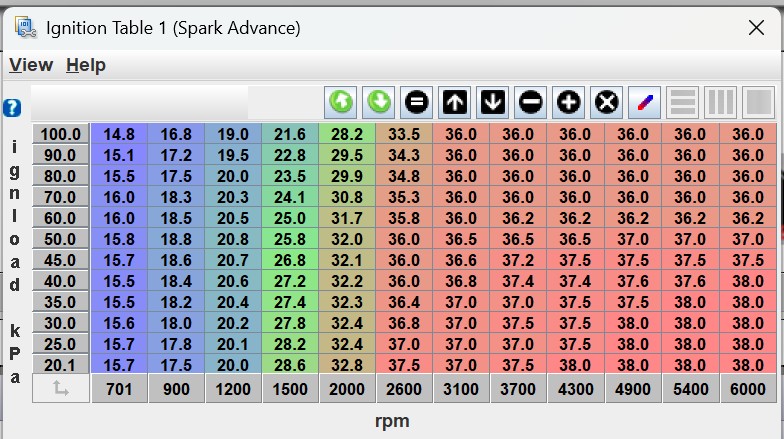
Task: Select the 70.0 kPa load axis bin
Action: tap(60, 197)
